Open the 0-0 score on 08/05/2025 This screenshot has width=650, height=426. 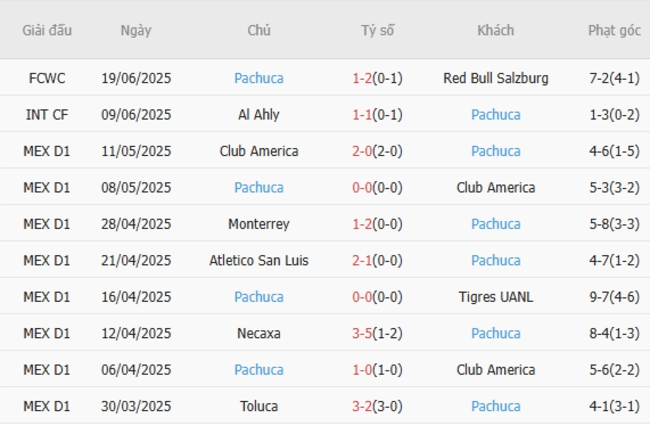pyautogui.click(x=362, y=188)
